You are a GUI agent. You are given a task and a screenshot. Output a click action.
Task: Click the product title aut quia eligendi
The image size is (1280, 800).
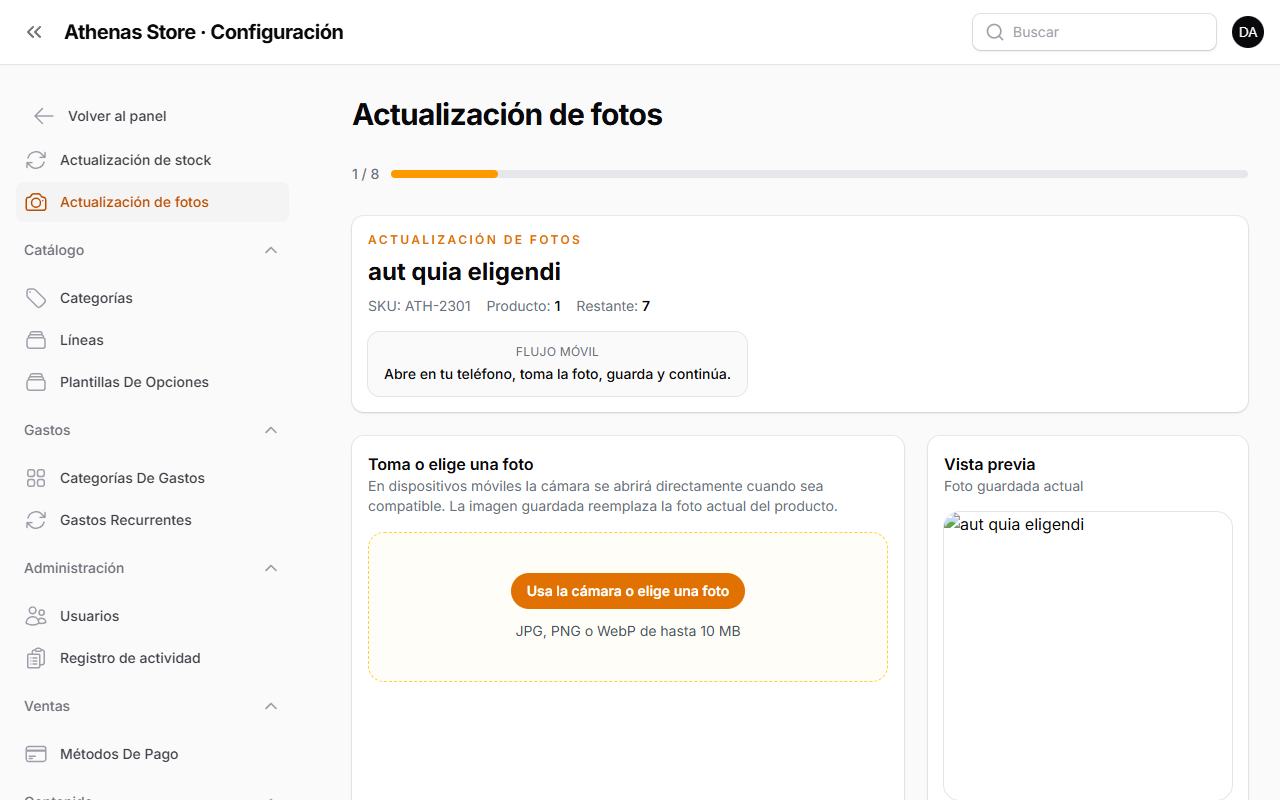(464, 271)
